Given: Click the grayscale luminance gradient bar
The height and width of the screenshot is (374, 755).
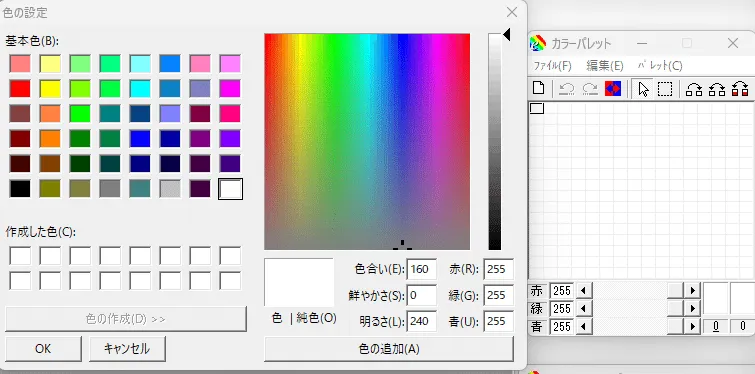Looking at the screenshot, I should click(495, 142).
